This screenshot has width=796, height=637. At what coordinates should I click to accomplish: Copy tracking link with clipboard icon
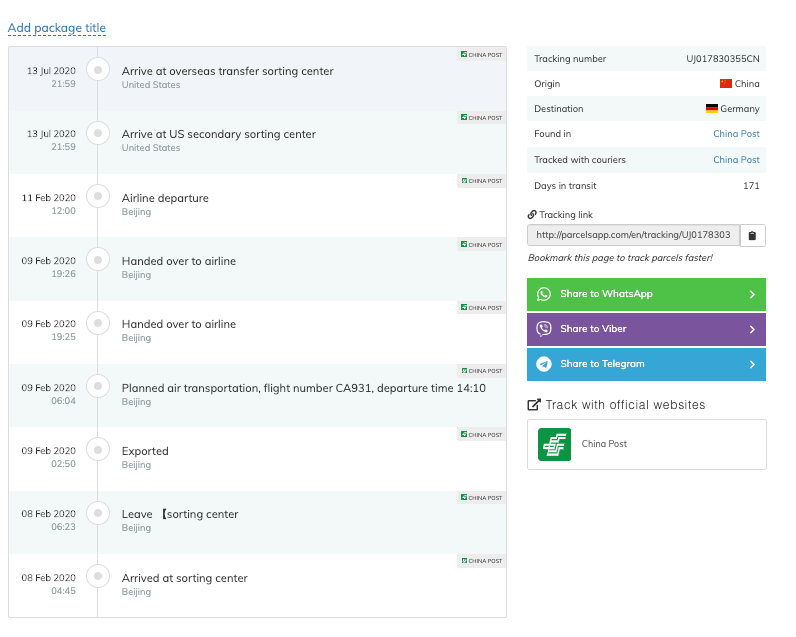(x=752, y=236)
